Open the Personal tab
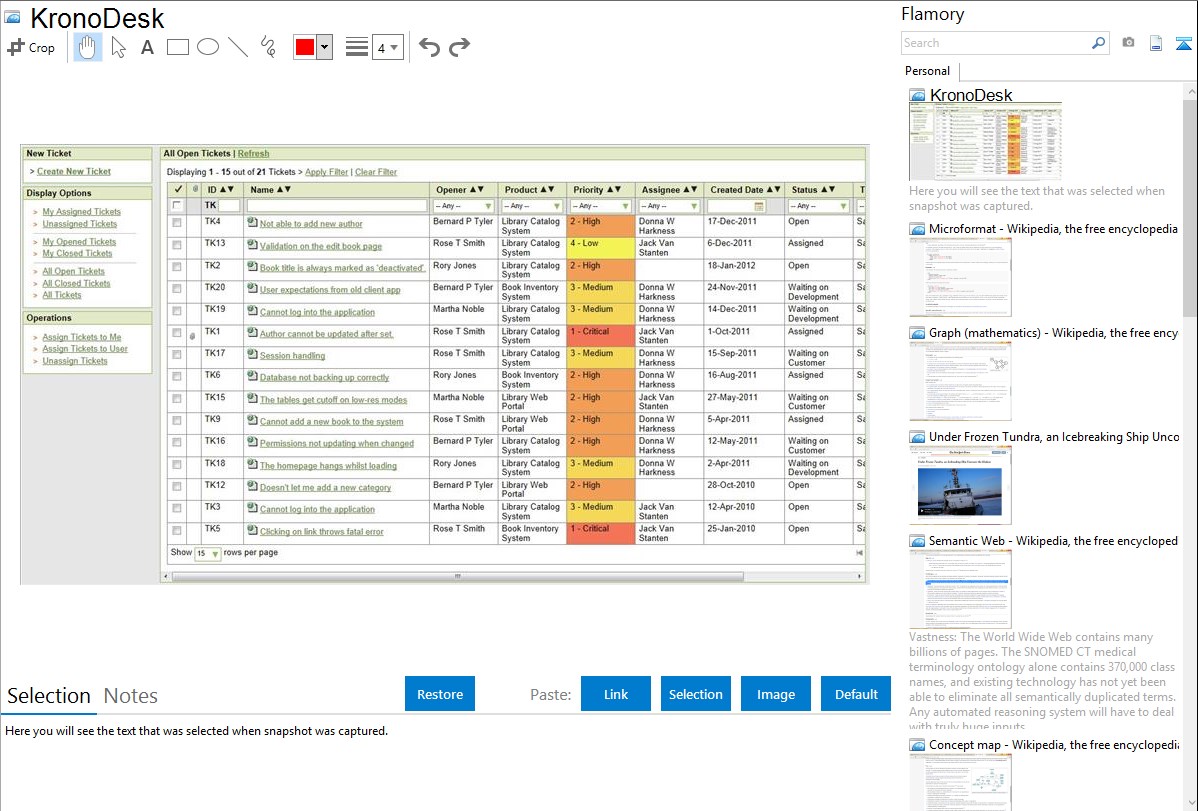 (927, 71)
